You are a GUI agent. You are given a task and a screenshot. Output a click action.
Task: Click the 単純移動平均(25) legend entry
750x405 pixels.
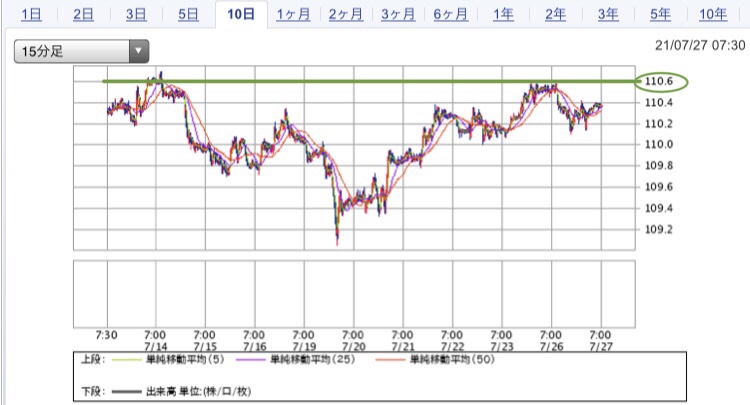tap(313, 360)
